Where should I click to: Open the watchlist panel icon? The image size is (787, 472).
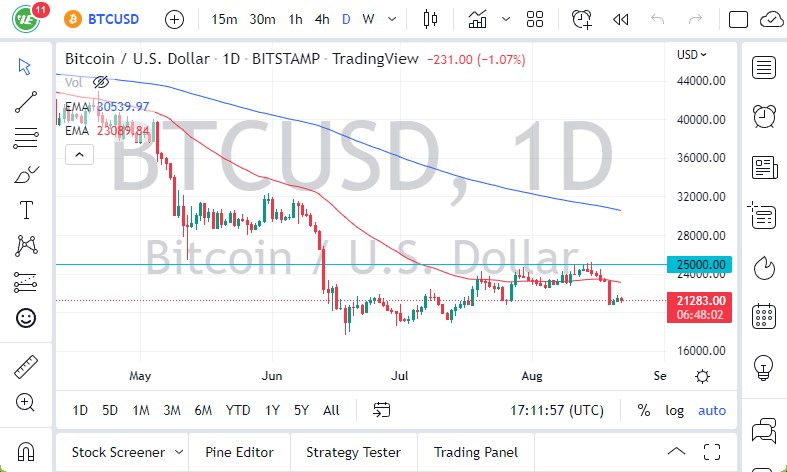pyautogui.click(x=765, y=67)
